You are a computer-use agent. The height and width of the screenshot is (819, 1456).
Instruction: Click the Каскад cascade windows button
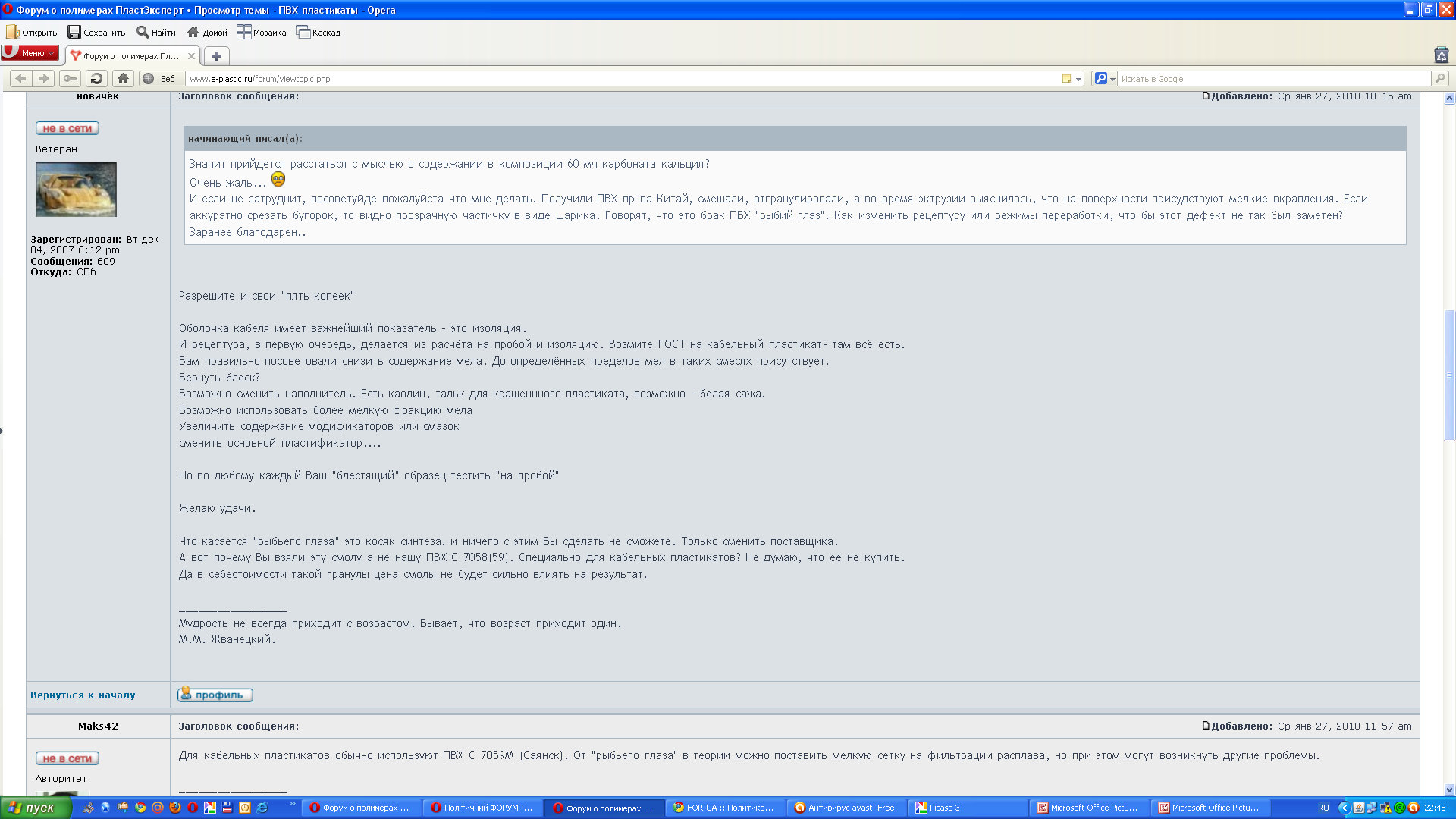coord(318,33)
